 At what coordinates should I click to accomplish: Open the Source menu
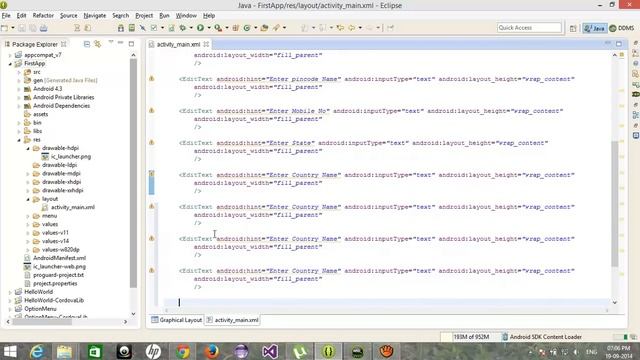tap(69, 16)
